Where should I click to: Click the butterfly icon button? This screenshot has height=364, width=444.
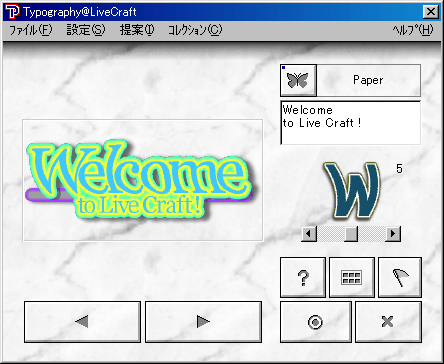click(x=298, y=80)
